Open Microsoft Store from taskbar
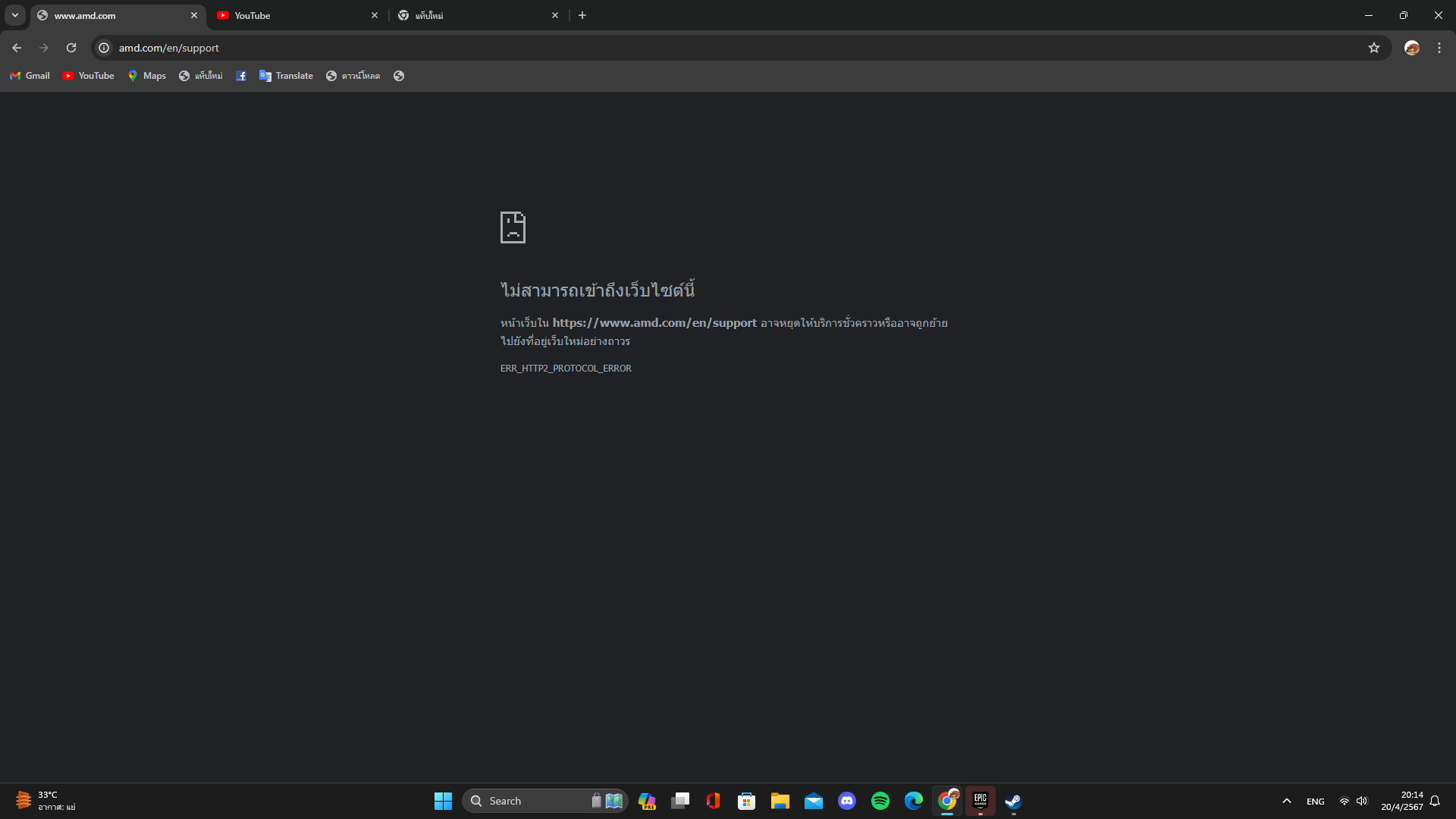This screenshot has height=819, width=1456. click(x=747, y=801)
